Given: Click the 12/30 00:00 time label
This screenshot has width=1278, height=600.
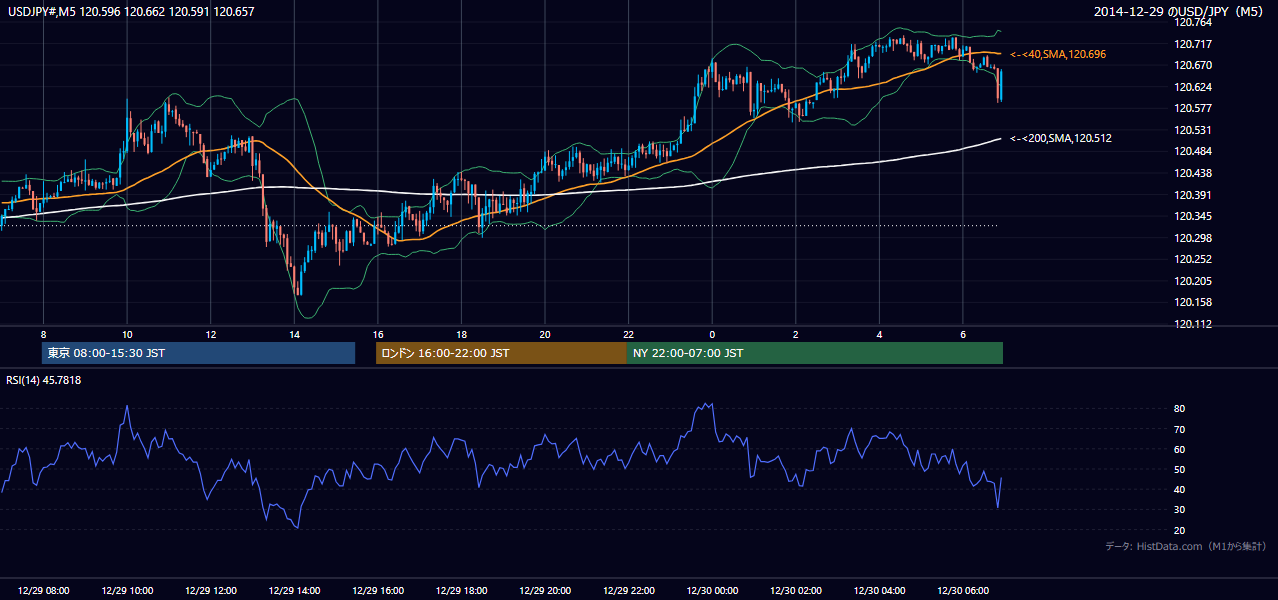Looking at the screenshot, I should click(712, 591).
